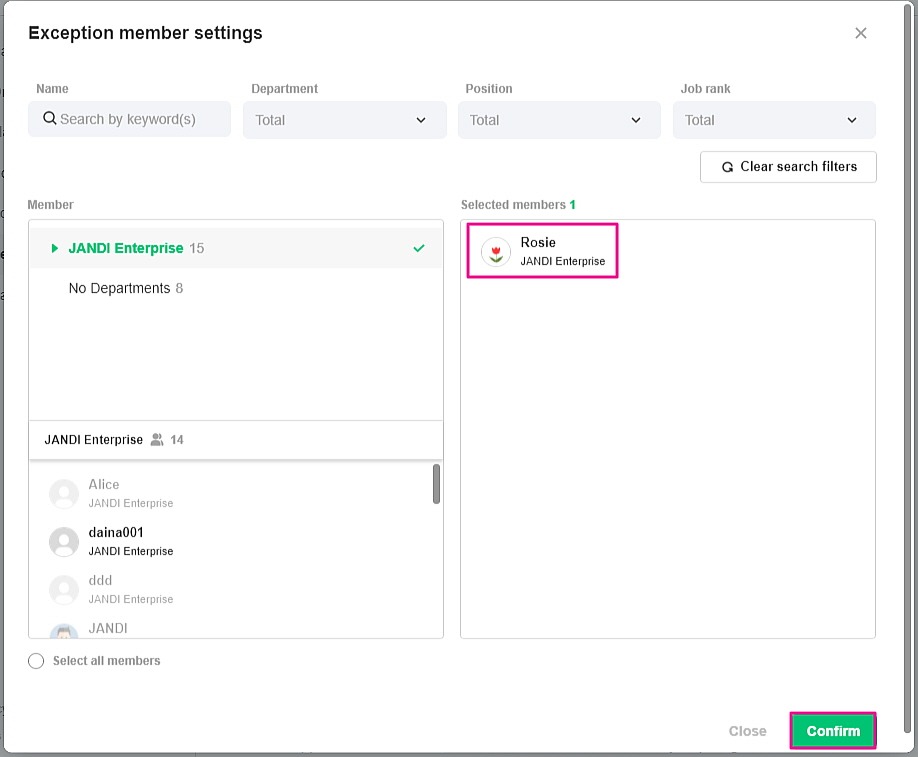Open the Job rank dropdown
The image size is (918, 757).
click(x=774, y=120)
